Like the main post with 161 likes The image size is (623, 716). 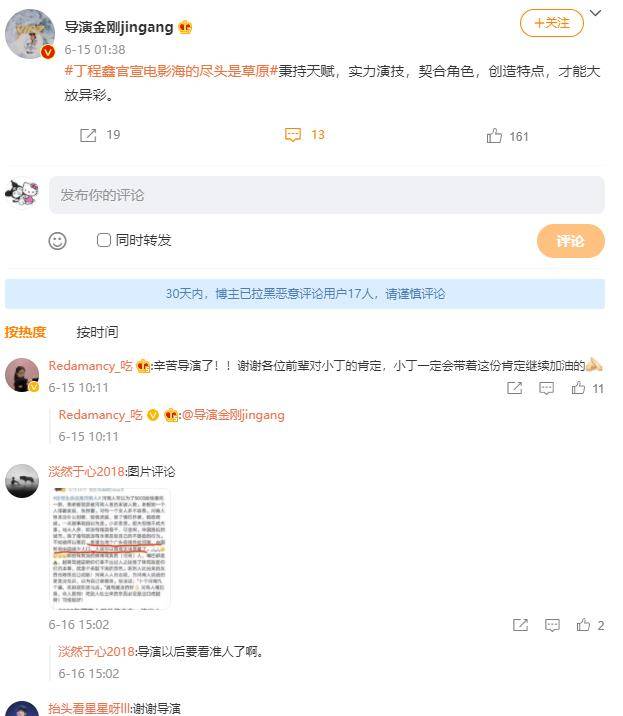click(x=494, y=136)
